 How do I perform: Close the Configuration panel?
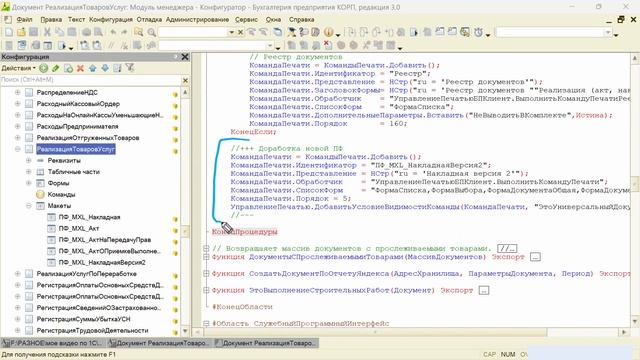click(x=185, y=57)
